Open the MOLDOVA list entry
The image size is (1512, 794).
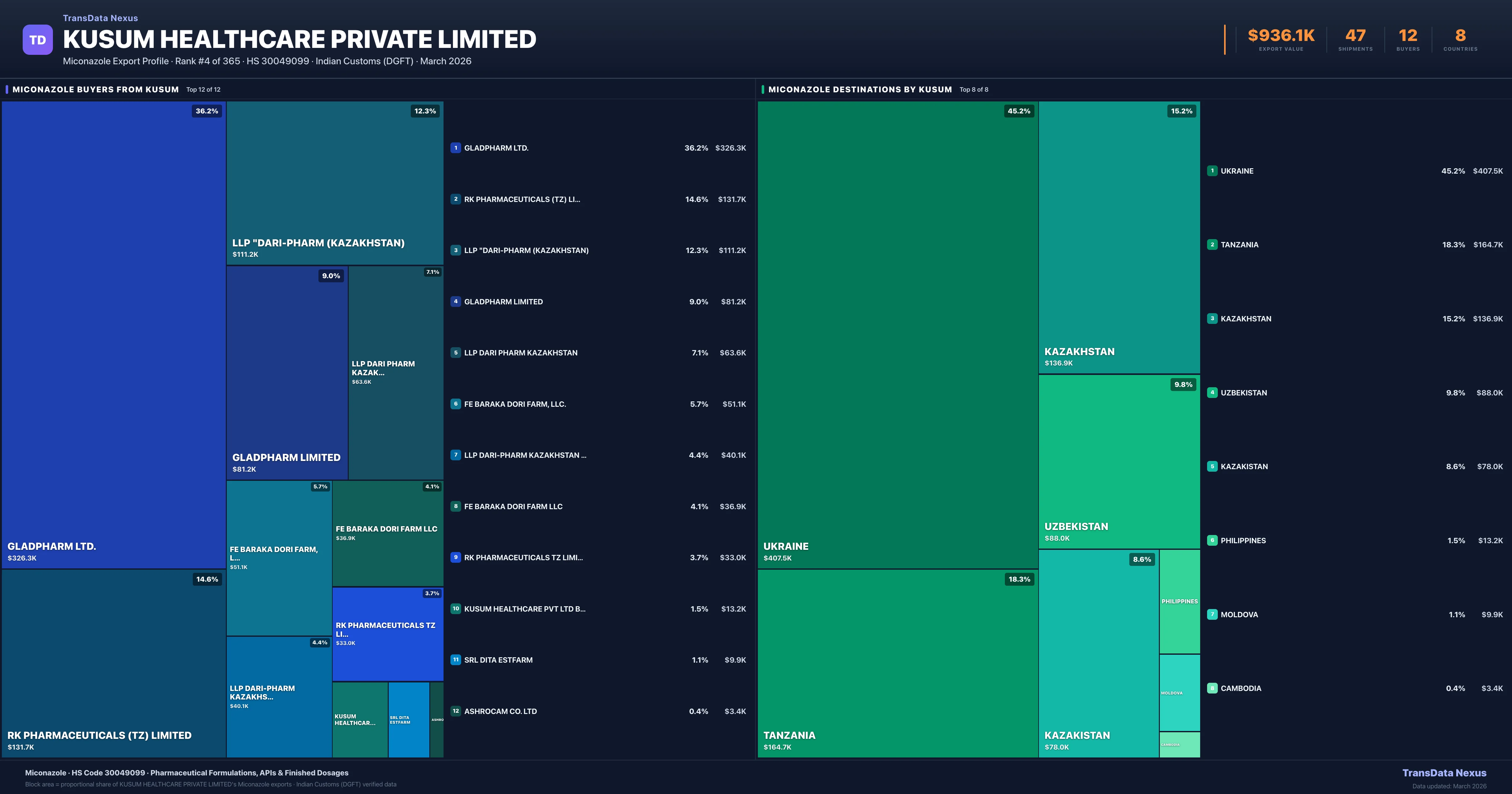coord(1239,614)
